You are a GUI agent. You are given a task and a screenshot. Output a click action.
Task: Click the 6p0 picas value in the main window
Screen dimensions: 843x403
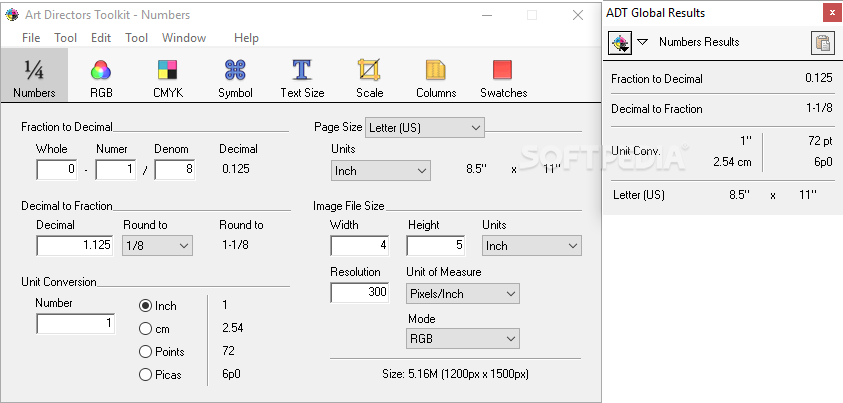[231, 375]
